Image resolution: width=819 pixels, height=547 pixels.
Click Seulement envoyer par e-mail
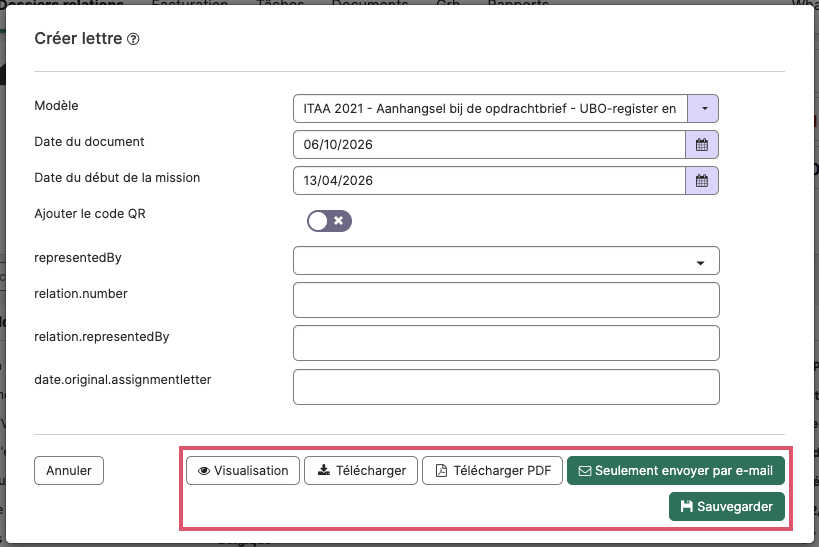[x=676, y=471]
